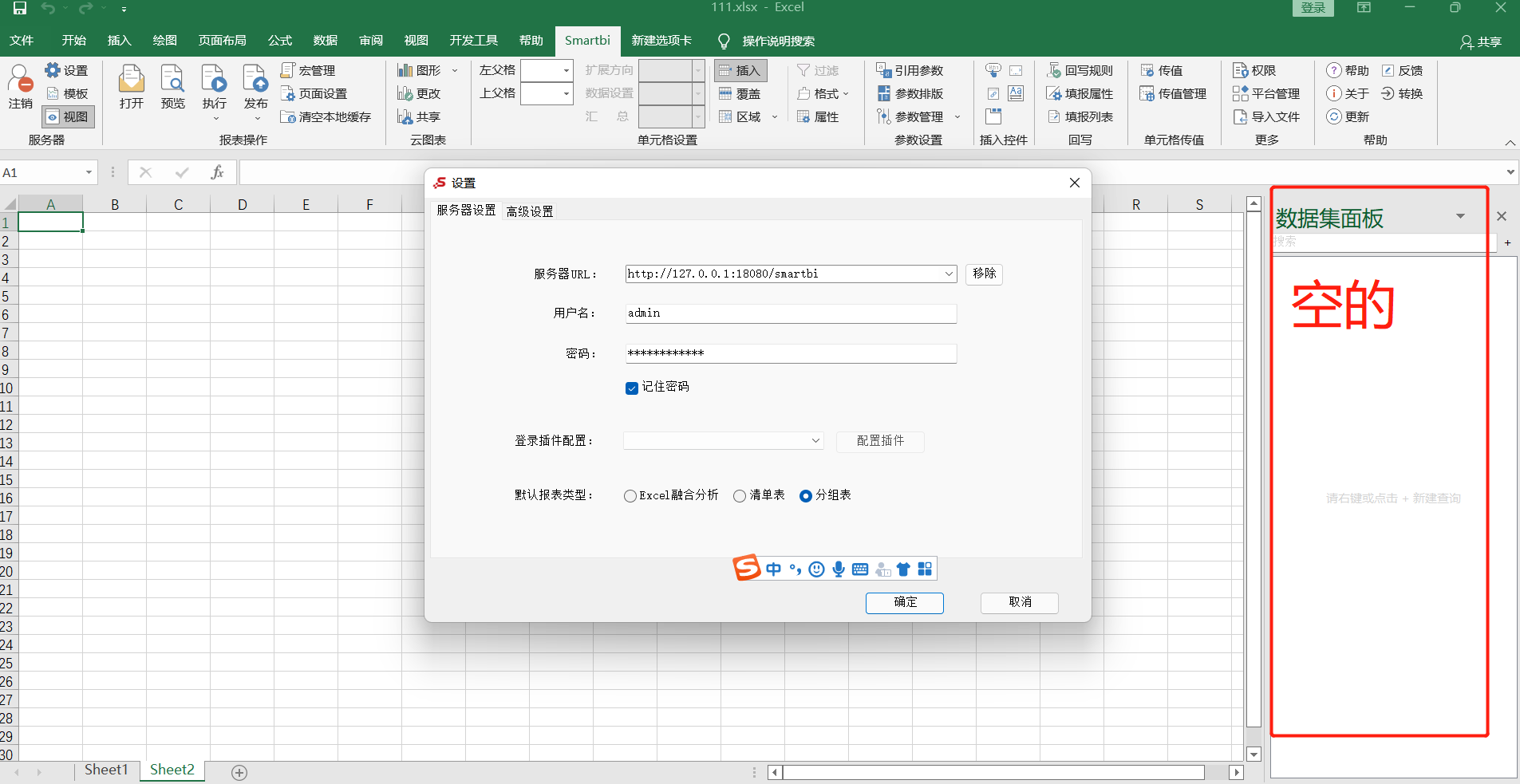The width and height of the screenshot is (1520, 784).
Task: Select Excel融合分析 radio button
Action: click(x=630, y=496)
